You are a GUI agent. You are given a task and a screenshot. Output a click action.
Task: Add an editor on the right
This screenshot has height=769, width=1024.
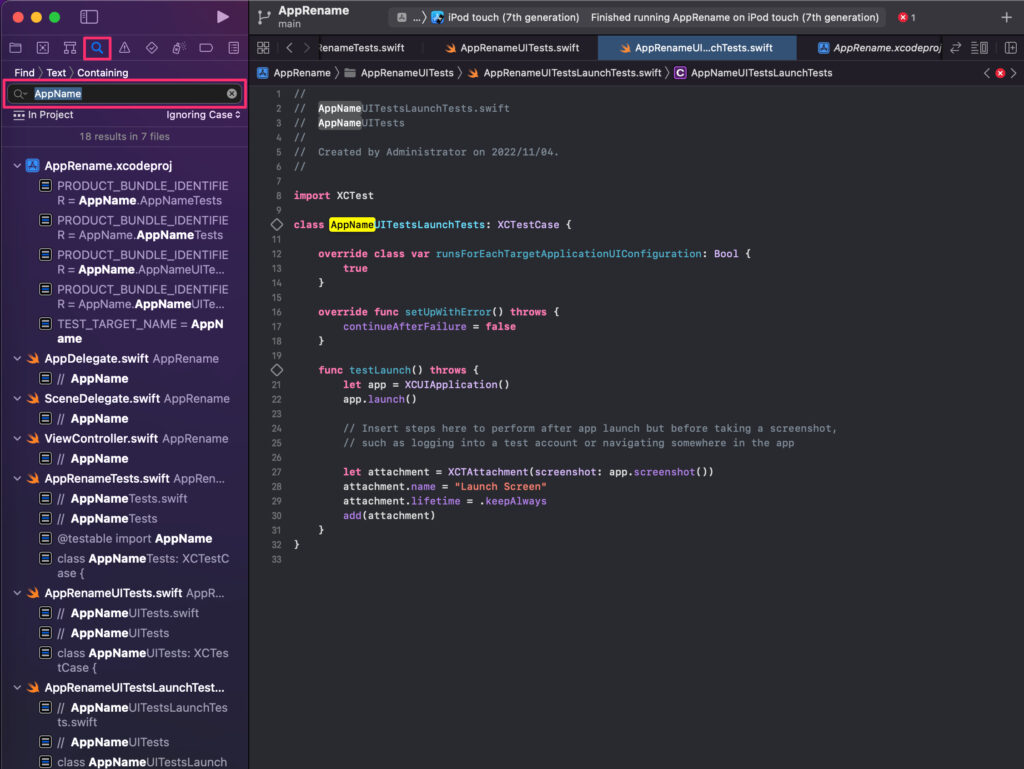coord(1010,48)
